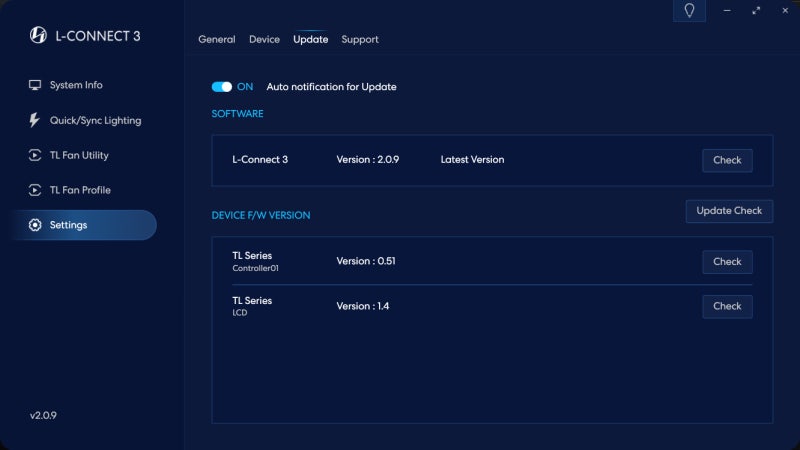Click the TL Fan Profile play icon
Image resolution: width=800 pixels, height=450 pixels.
[35, 190]
